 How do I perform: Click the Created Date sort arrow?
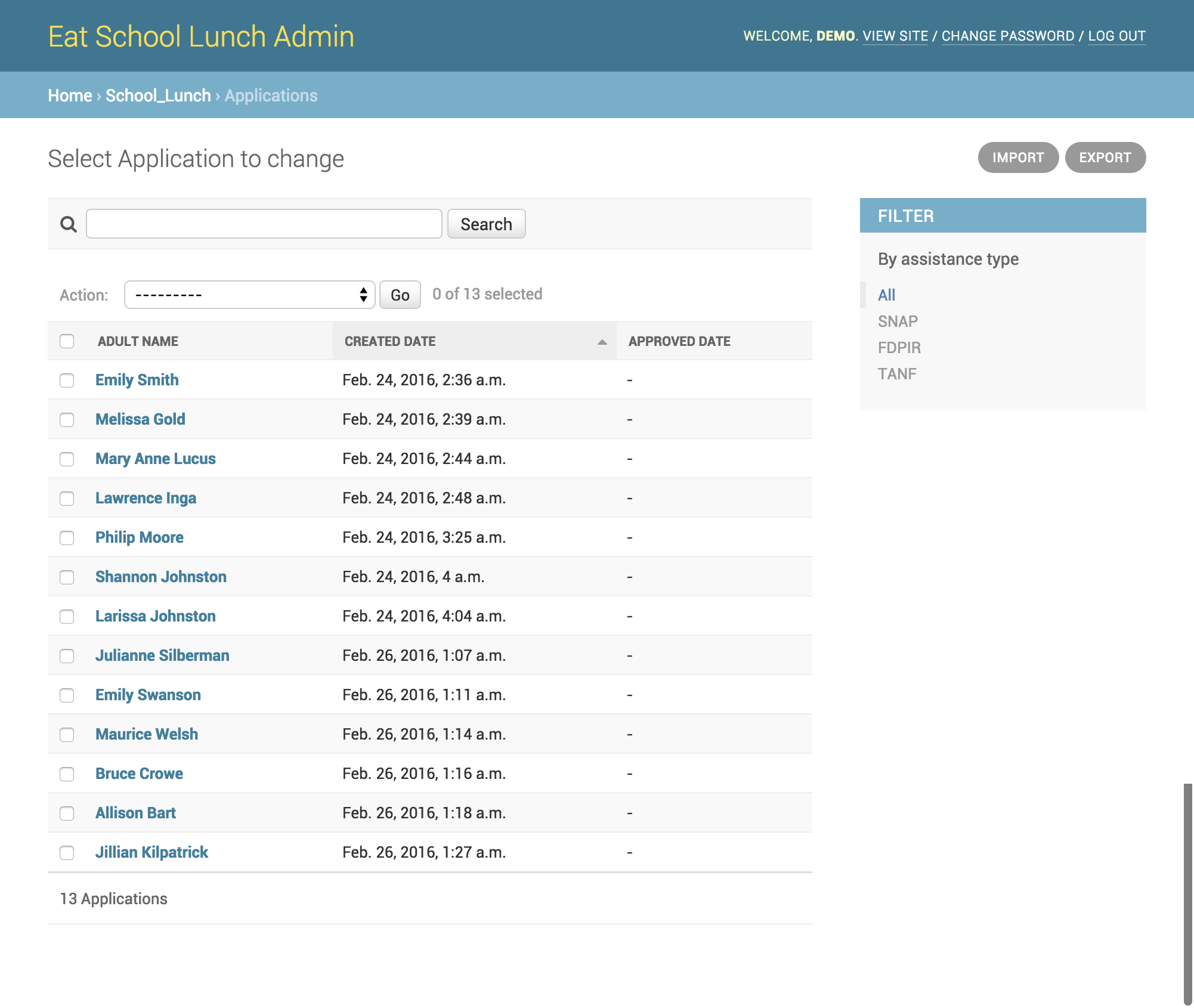602,342
